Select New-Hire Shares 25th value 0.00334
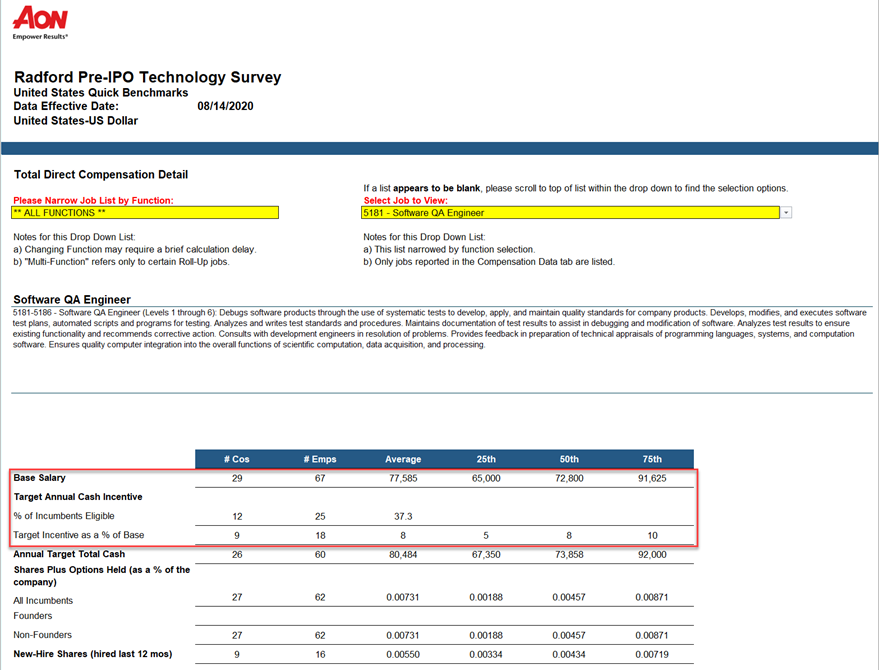879x670 pixels. tap(486, 654)
